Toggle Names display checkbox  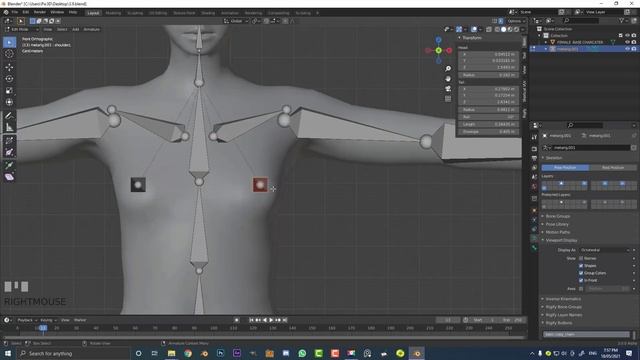pyautogui.click(x=581, y=258)
